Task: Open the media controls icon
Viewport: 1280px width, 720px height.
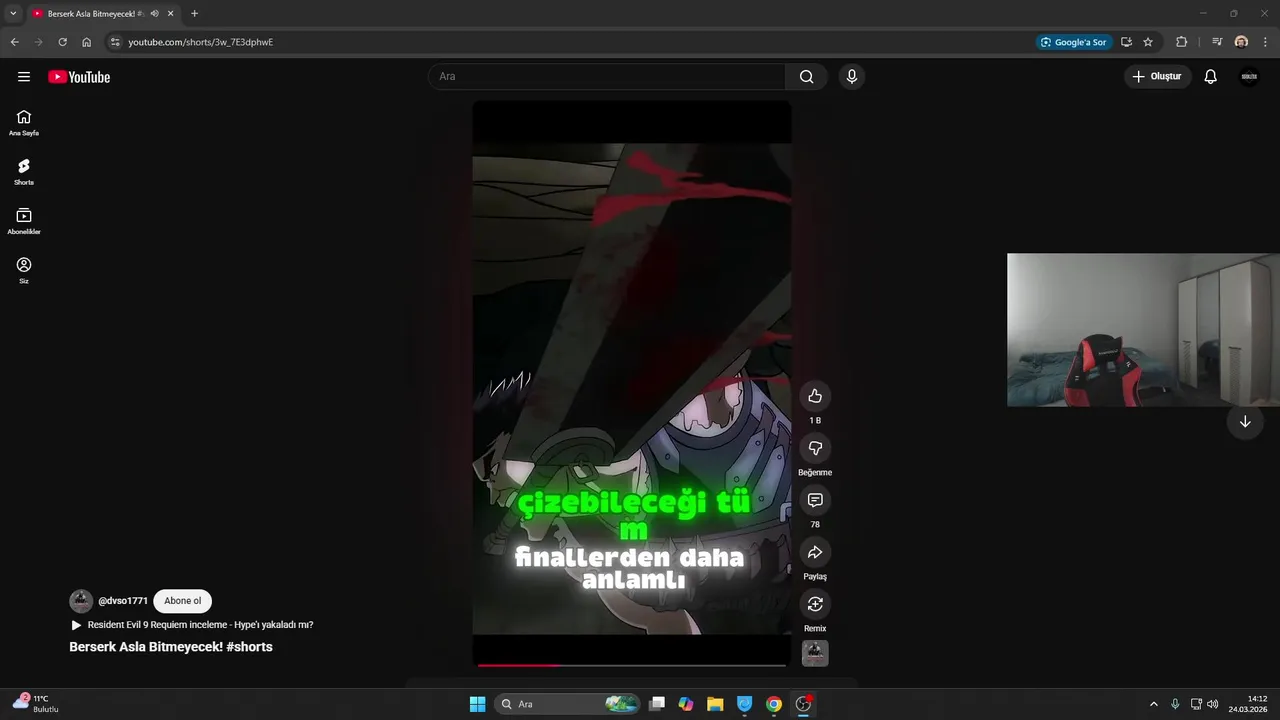Action: point(1217,42)
